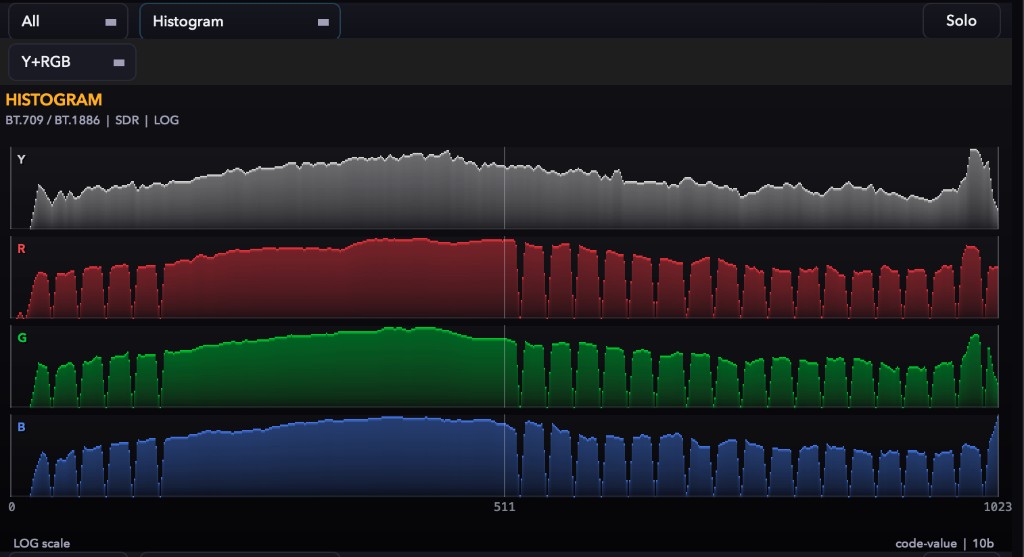1024x557 pixels.
Task: Click the 511 axis value
Action: point(504,507)
